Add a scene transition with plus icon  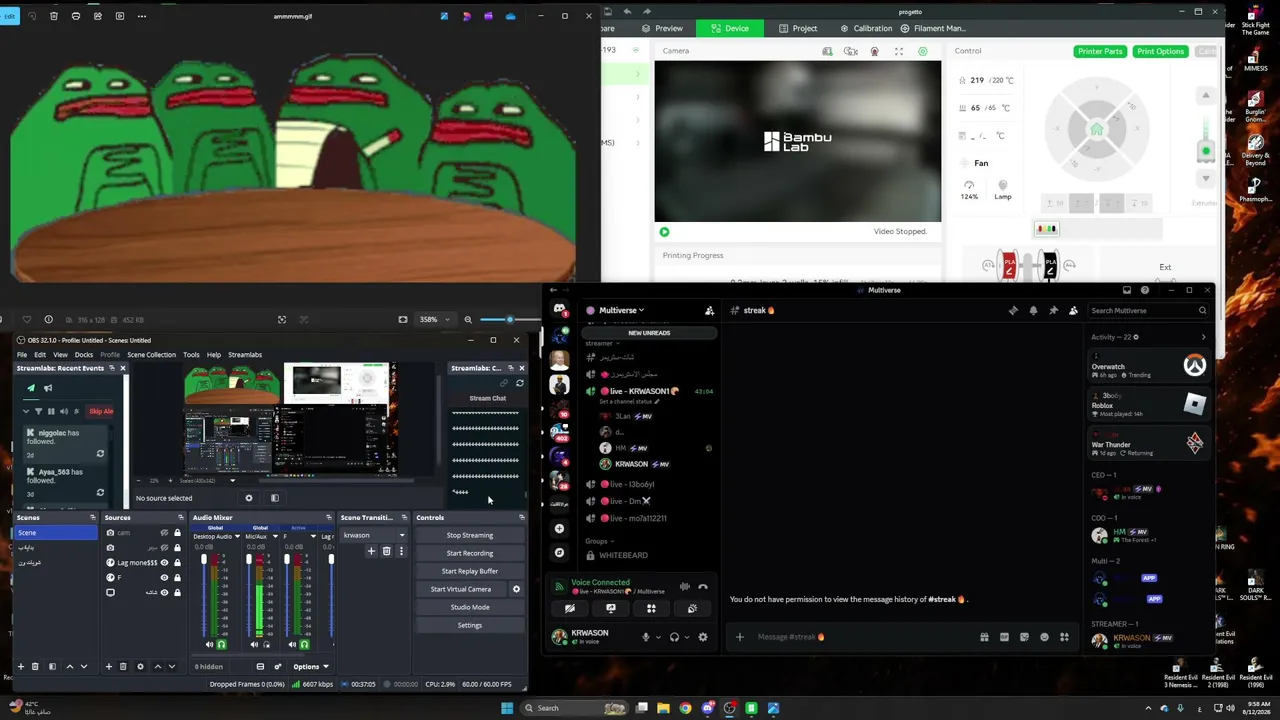(x=371, y=551)
